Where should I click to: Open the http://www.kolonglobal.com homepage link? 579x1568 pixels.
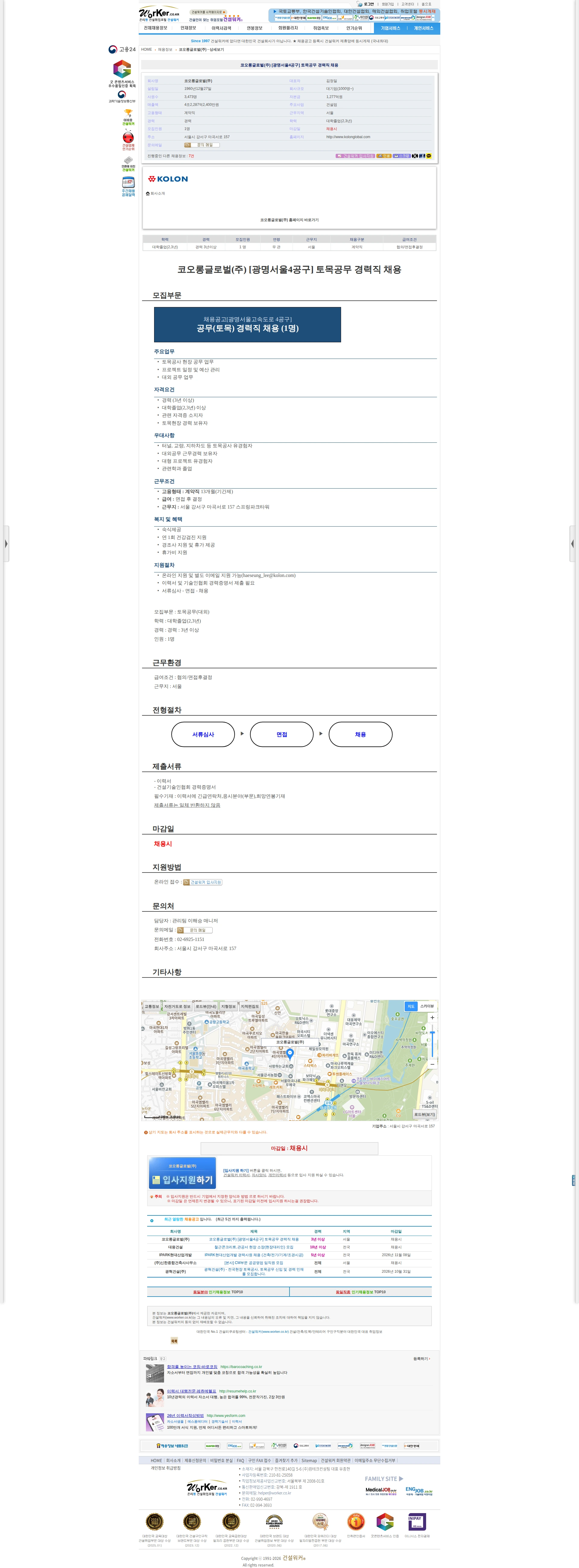(x=348, y=137)
